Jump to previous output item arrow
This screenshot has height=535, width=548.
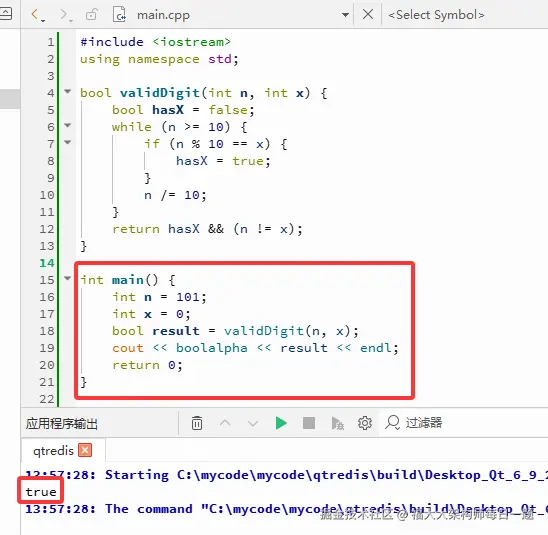225,423
